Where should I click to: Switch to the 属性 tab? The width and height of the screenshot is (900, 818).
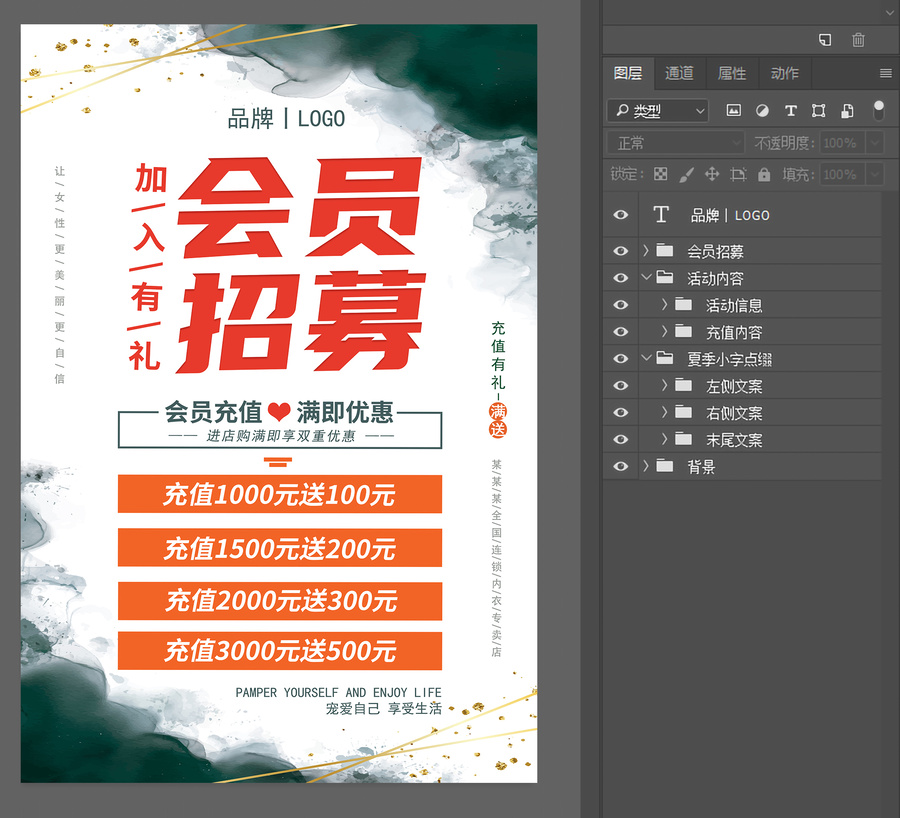point(732,73)
